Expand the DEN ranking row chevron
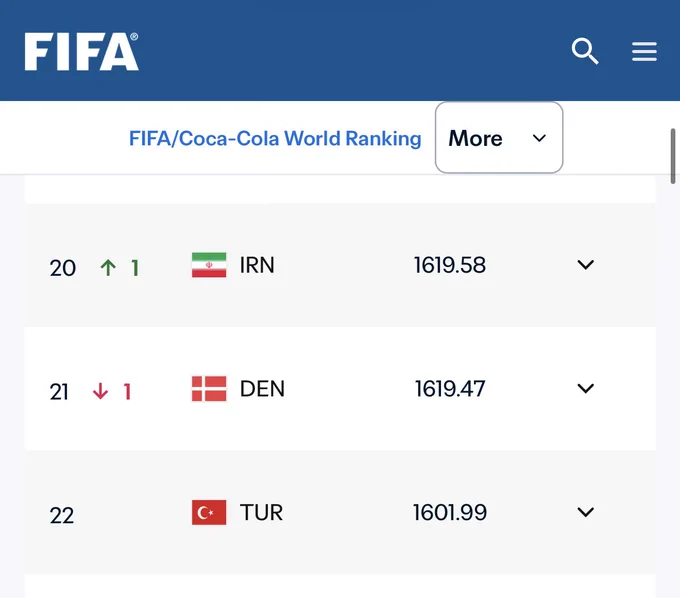 click(585, 388)
